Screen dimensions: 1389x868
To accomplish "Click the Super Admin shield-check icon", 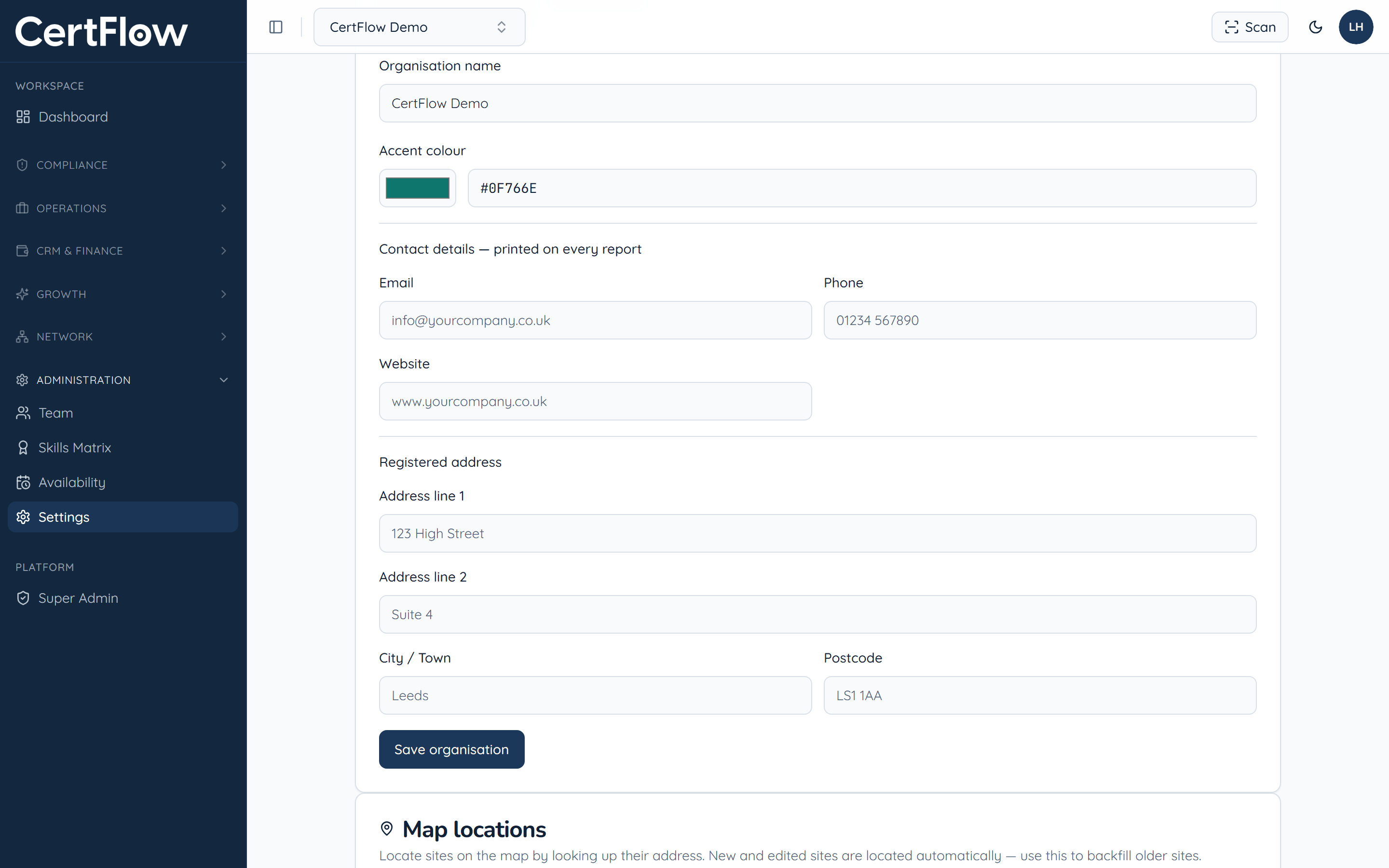I will click(23, 598).
